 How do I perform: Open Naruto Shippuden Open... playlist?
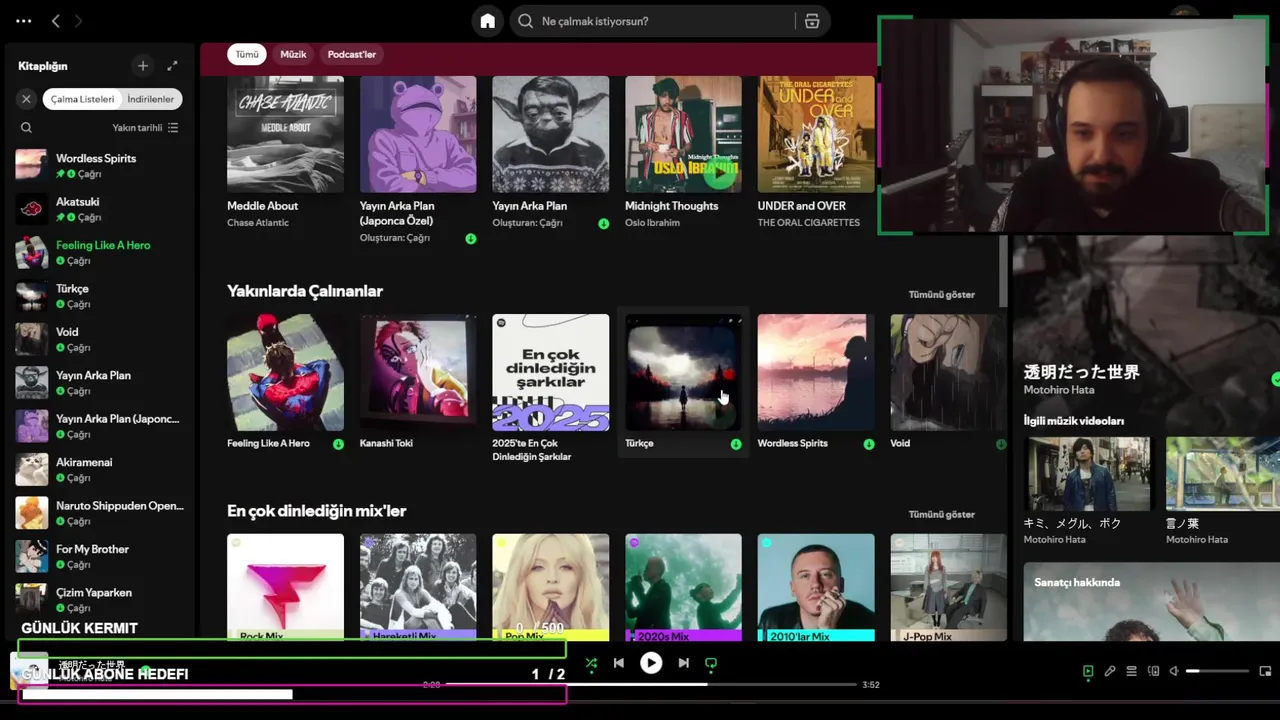[100, 513]
